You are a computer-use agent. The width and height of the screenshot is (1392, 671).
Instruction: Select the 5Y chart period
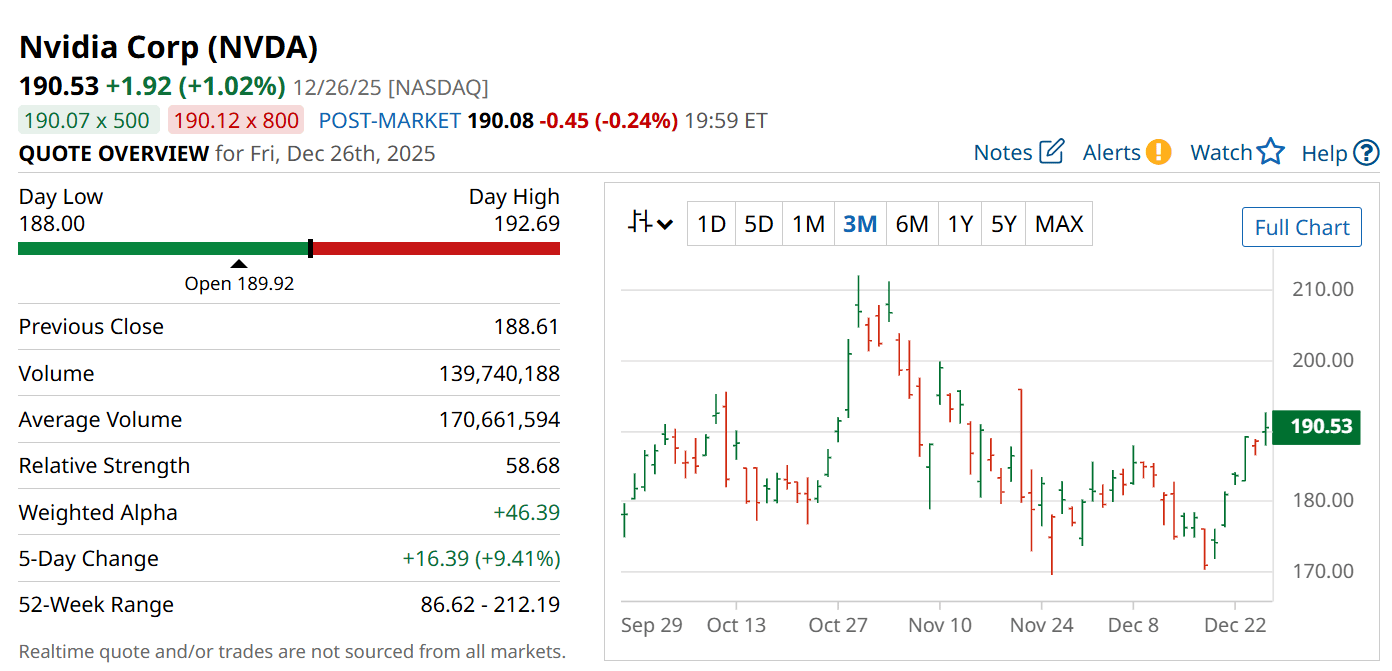pyautogui.click(x=1004, y=224)
